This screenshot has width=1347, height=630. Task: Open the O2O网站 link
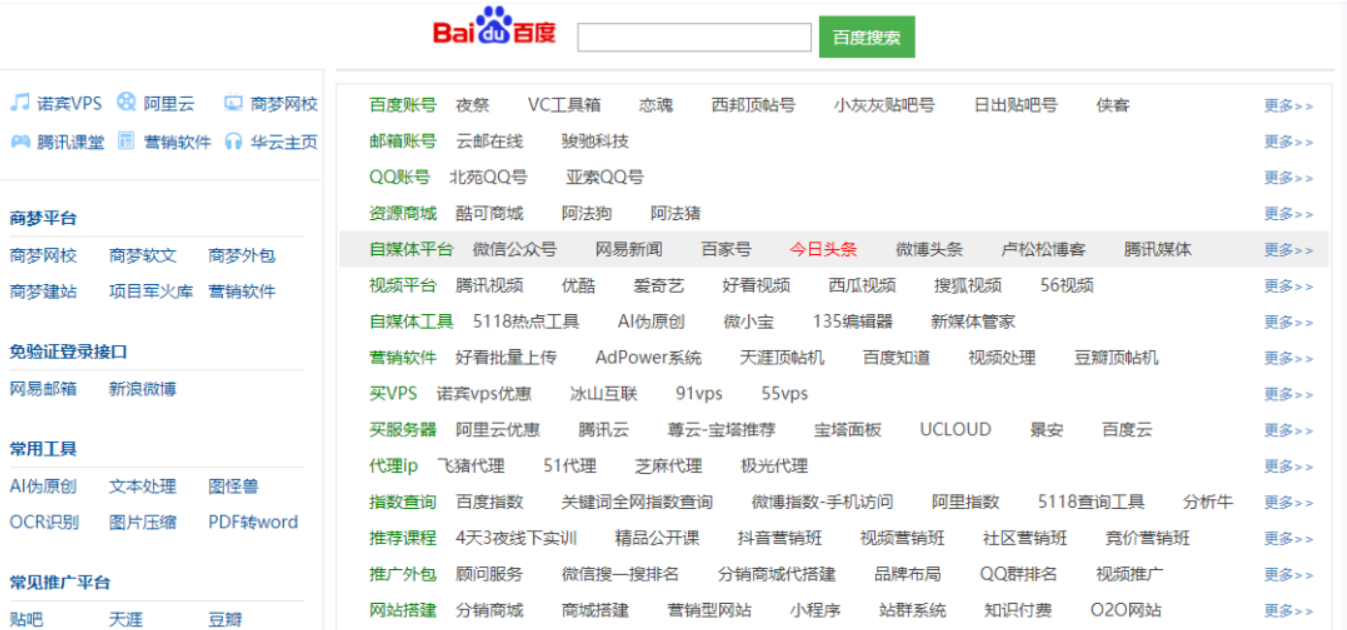pos(1126,610)
